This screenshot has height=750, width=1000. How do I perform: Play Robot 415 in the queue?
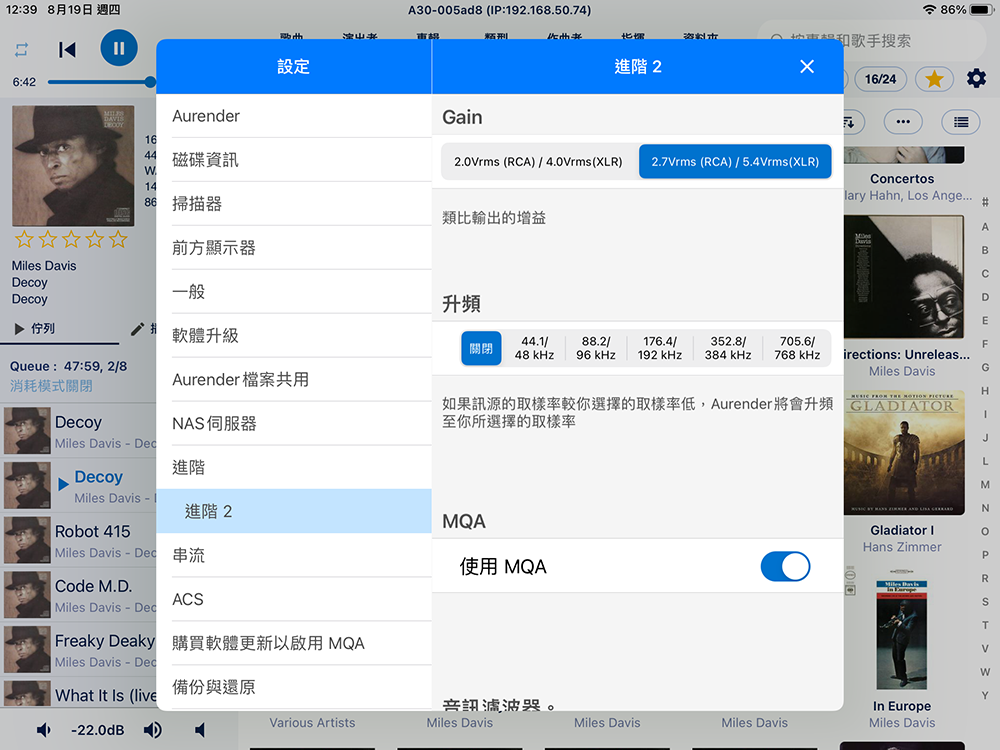(x=78, y=541)
